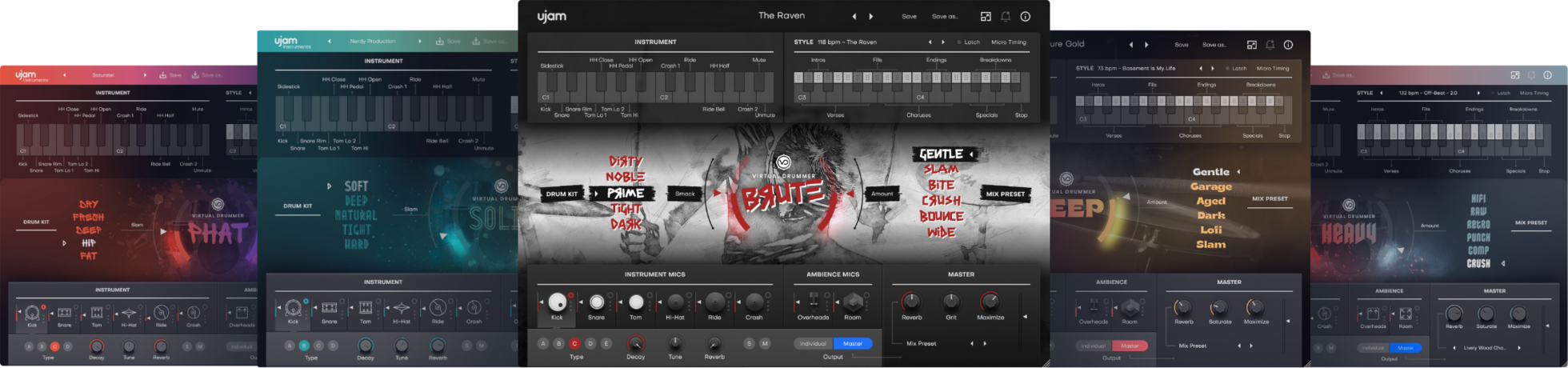Image resolution: width=1568 pixels, height=368 pixels.
Task: Select the Ride mic in BRUTE
Action: (714, 302)
